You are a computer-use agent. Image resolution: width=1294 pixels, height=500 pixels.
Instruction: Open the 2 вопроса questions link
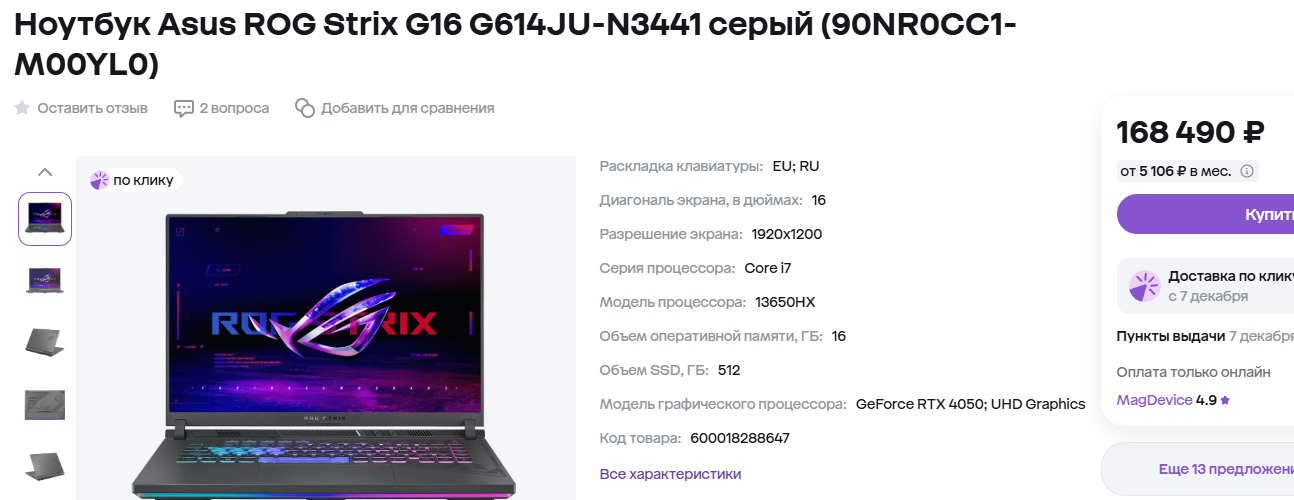coord(234,108)
